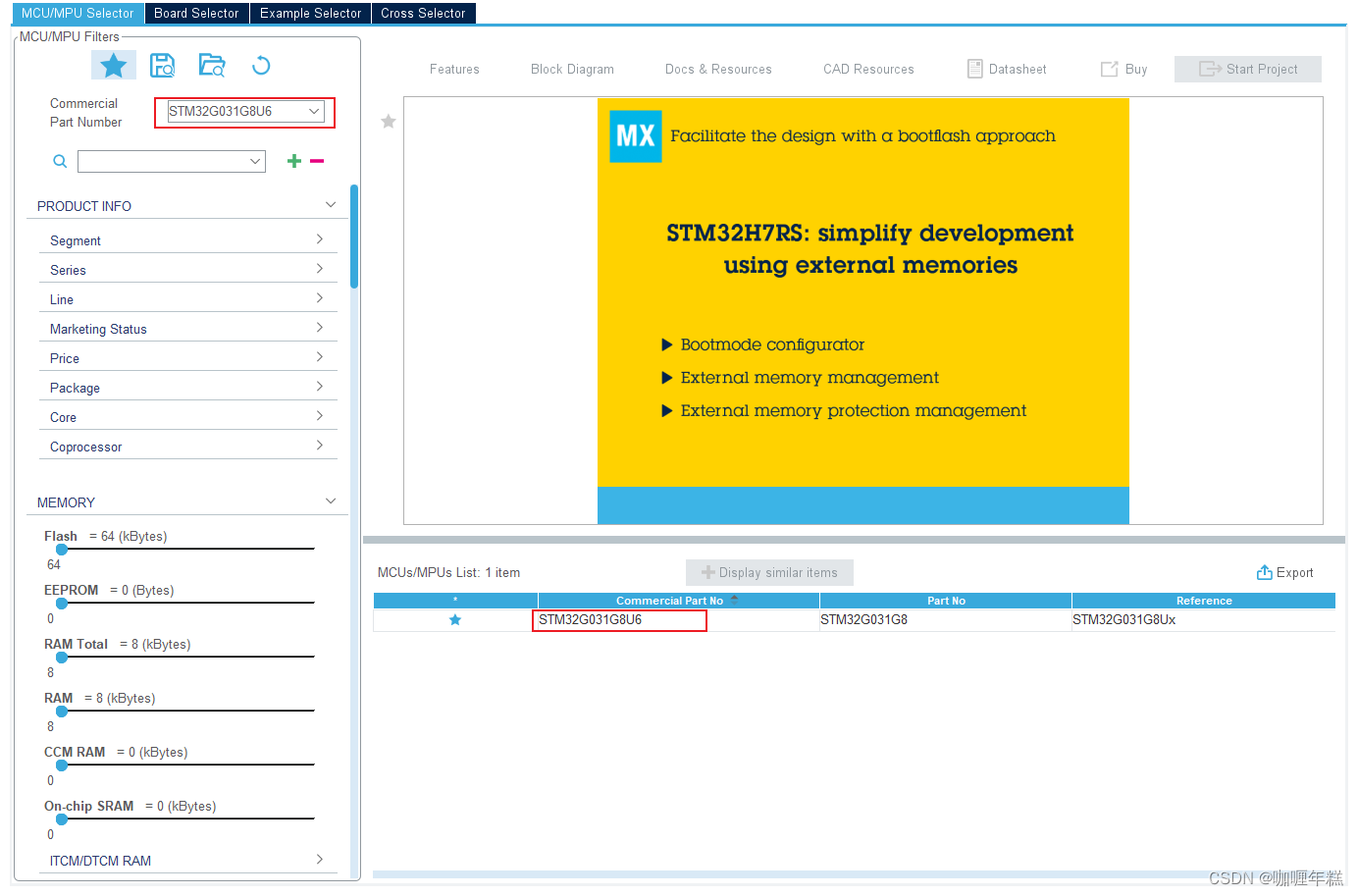Image resolution: width=1358 pixels, height=896 pixels.
Task: Collapse the MEMORY section
Action: tap(331, 501)
